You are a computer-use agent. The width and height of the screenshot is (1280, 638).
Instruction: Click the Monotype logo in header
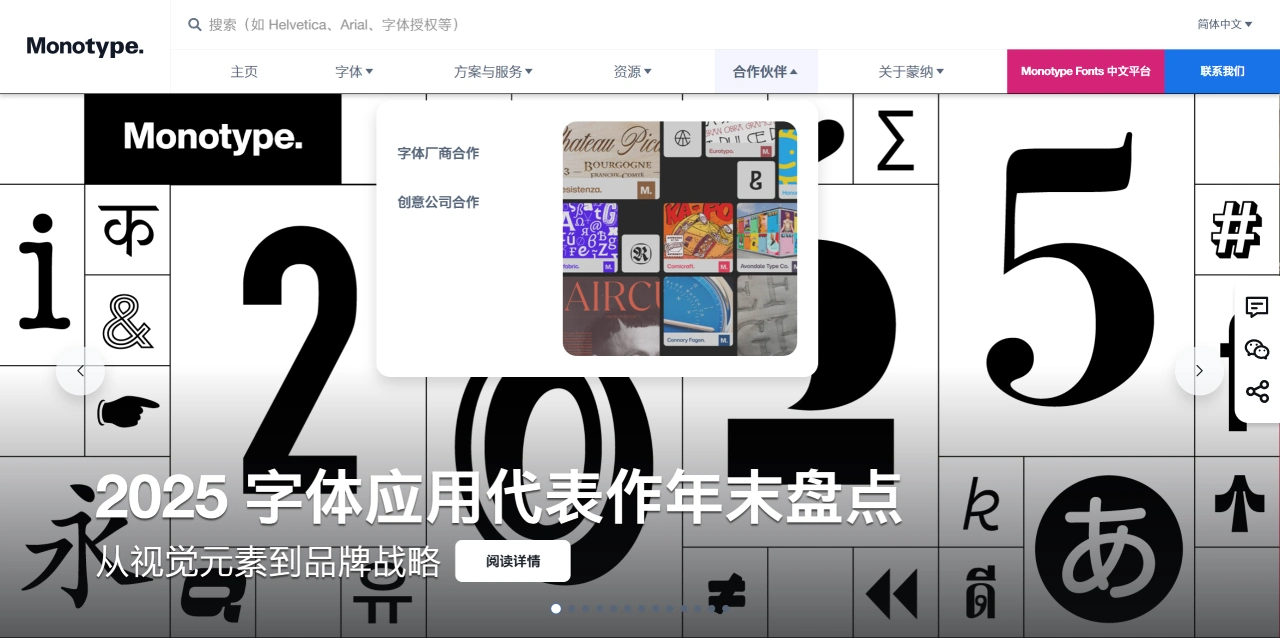pos(85,46)
